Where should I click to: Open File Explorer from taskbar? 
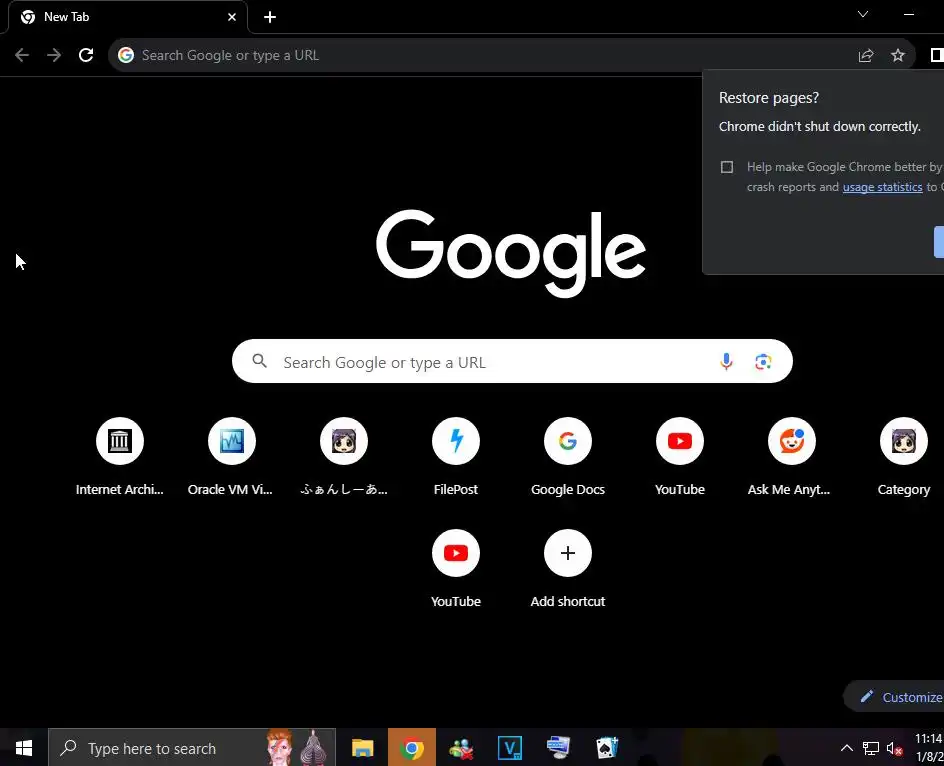tap(362, 748)
